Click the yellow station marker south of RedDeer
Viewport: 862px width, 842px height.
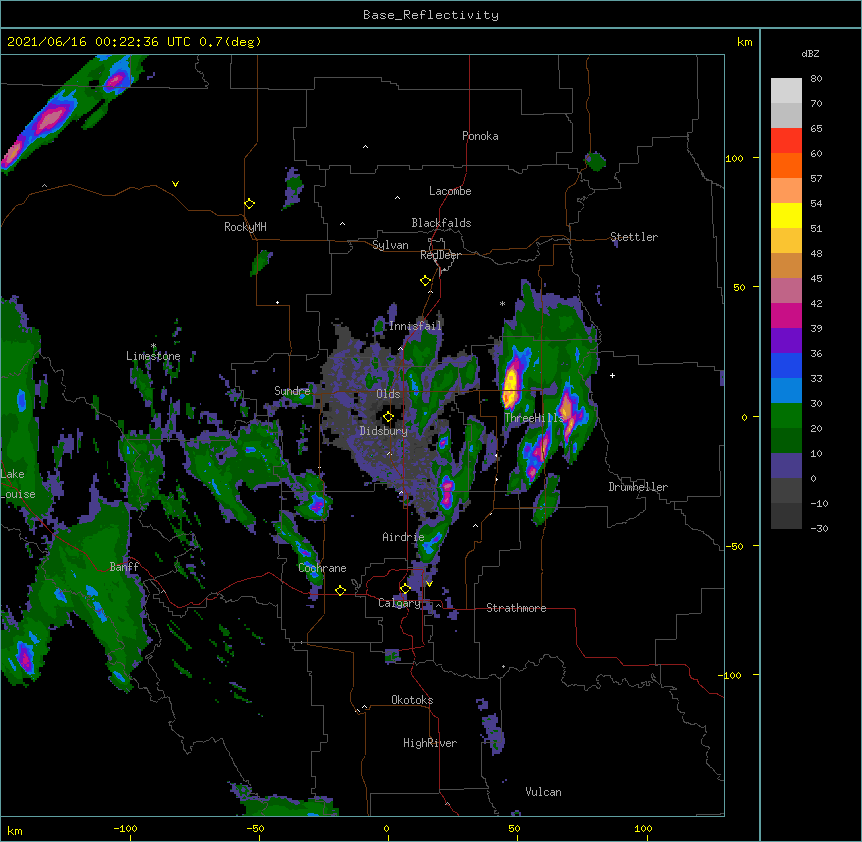(426, 281)
